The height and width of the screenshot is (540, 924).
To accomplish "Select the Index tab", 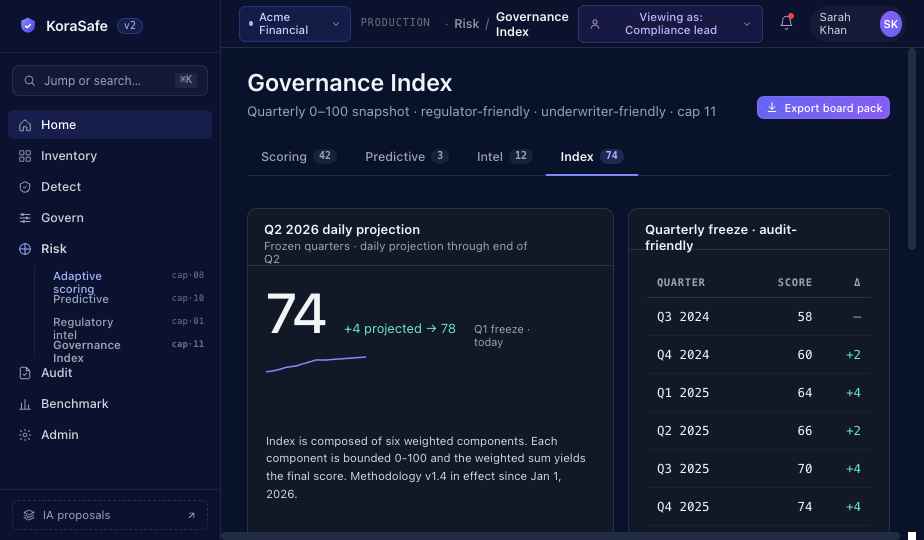I will [592, 157].
